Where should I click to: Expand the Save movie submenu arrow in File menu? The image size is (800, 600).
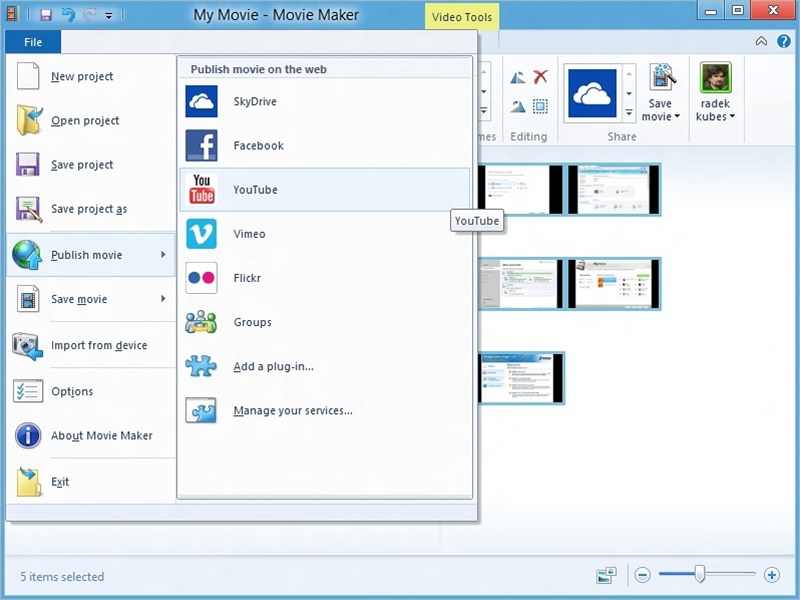(163, 299)
